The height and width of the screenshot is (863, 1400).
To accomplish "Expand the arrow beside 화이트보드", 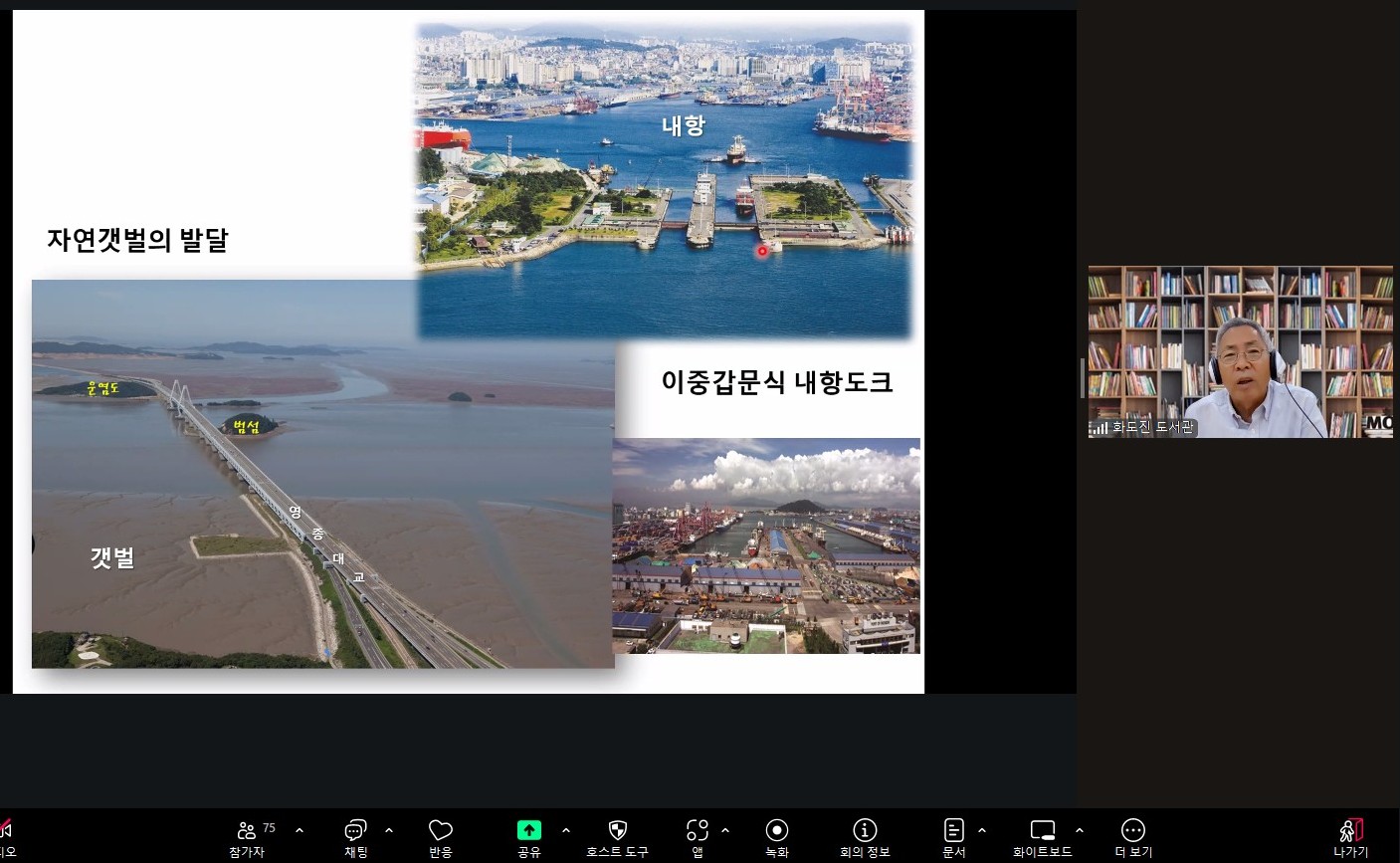I will [x=1080, y=830].
